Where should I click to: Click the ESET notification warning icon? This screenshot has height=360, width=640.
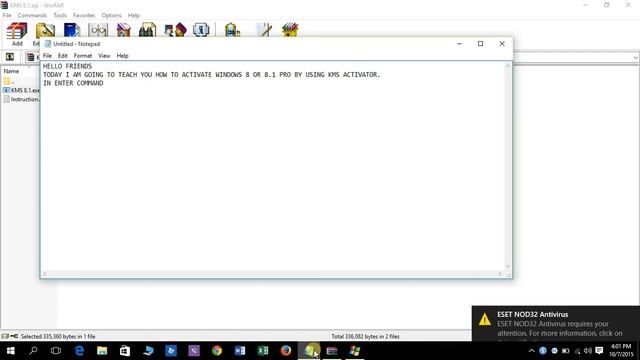484,319
